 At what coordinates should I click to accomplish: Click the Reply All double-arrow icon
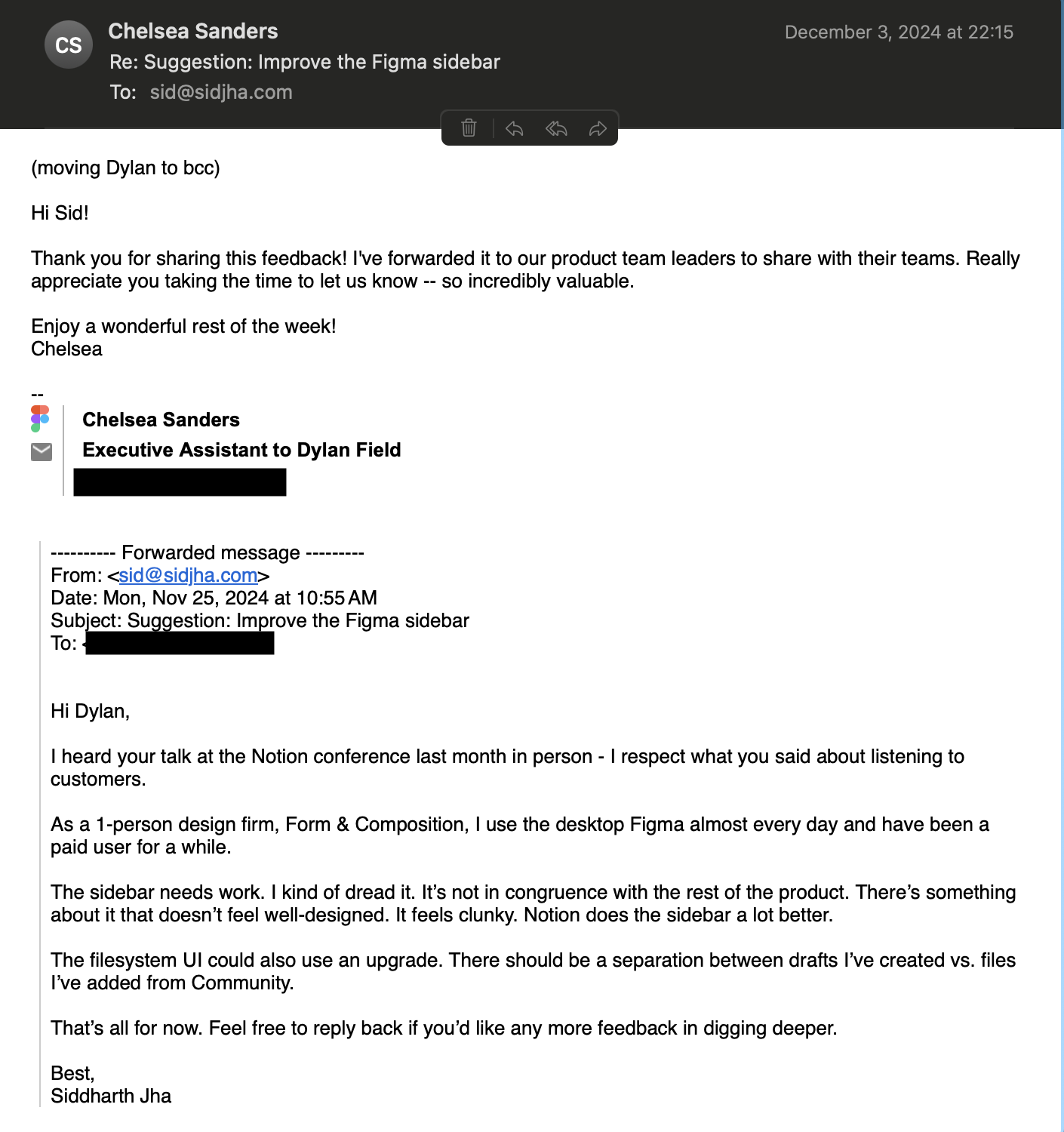[556, 128]
